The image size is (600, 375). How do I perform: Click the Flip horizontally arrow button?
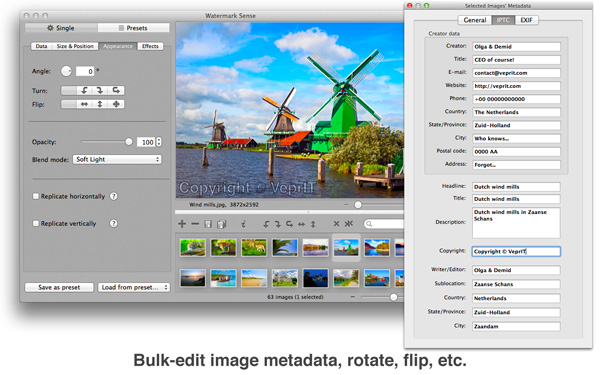tap(84, 104)
